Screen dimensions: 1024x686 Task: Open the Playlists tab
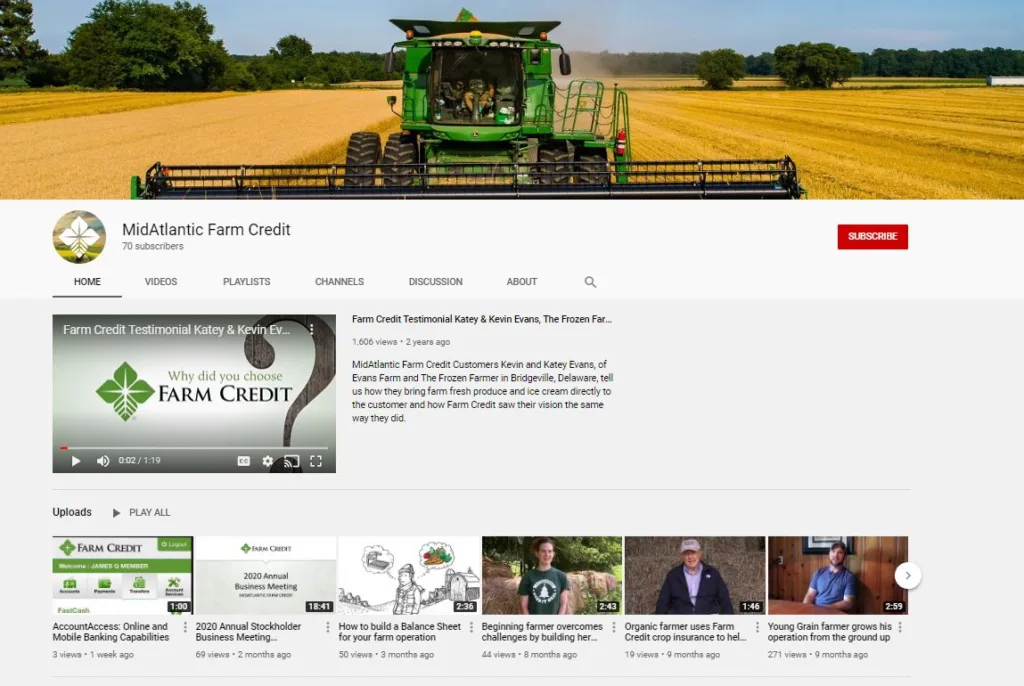coord(246,282)
